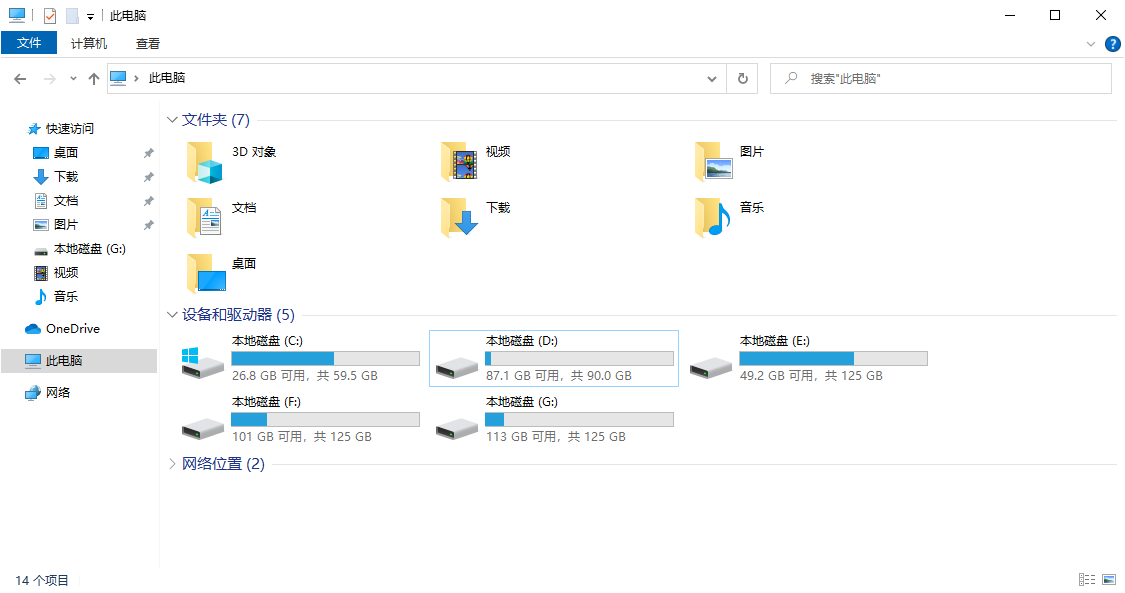The height and width of the screenshot is (593, 1125).
Task: Go up one level with the up arrow
Action: pyautogui.click(x=93, y=79)
